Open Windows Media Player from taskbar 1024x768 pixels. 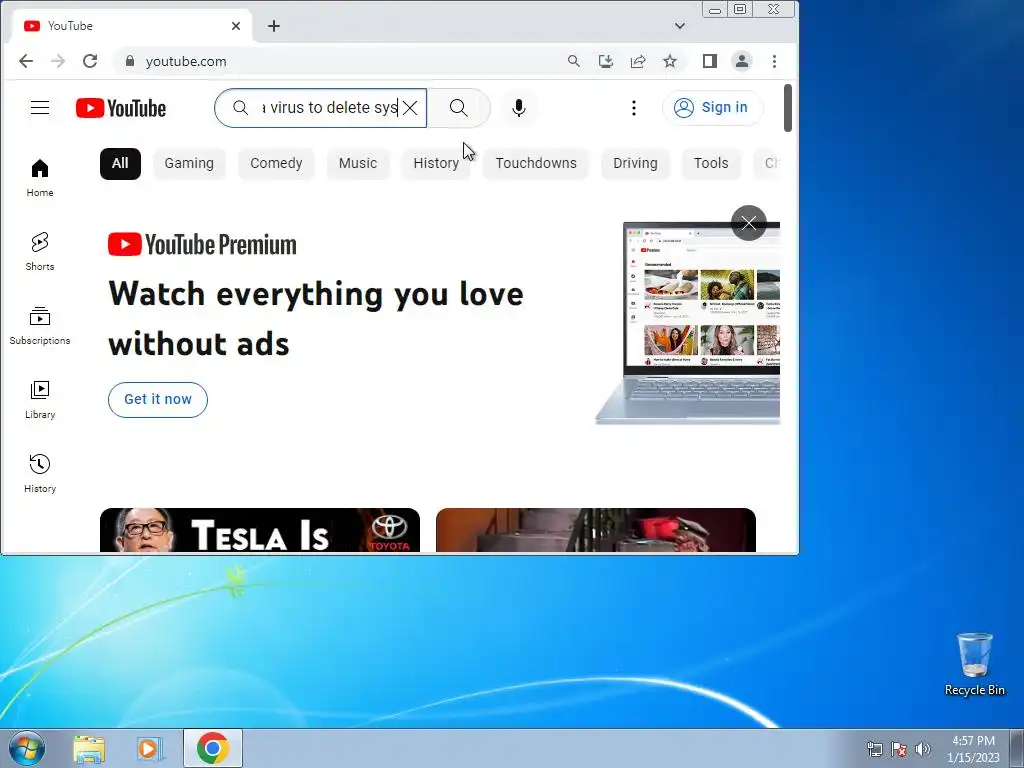pyautogui.click(x=150, y=748)
